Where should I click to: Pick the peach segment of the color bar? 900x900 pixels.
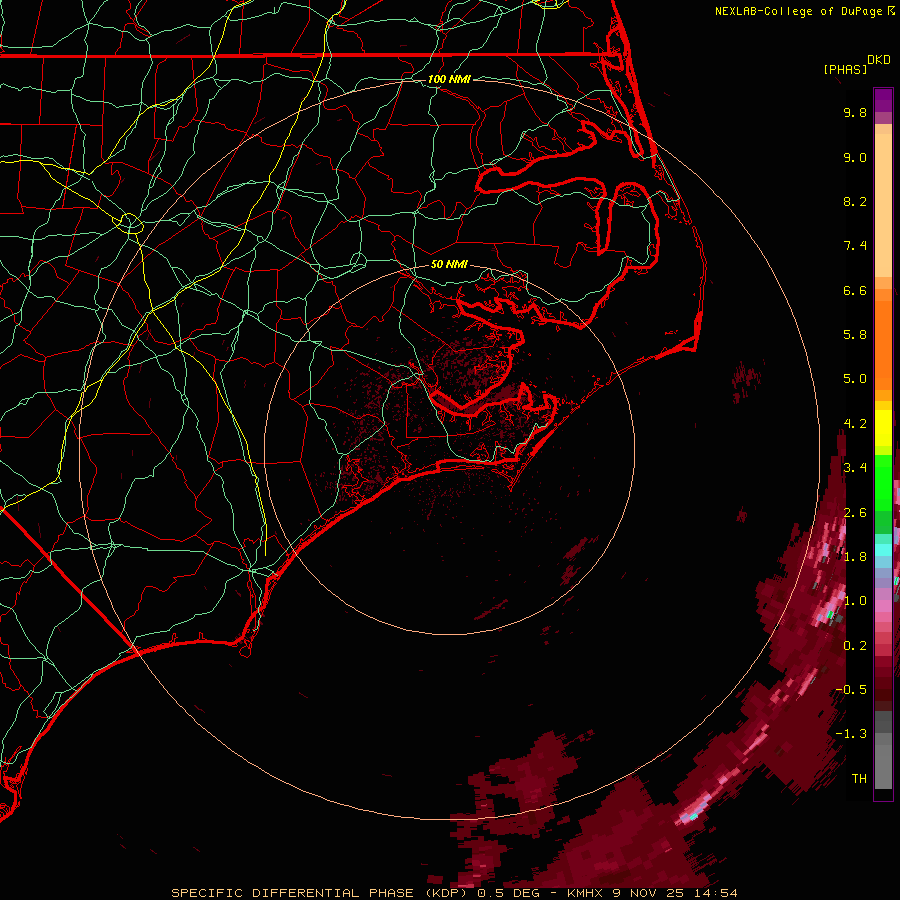(x=883, y=201)
